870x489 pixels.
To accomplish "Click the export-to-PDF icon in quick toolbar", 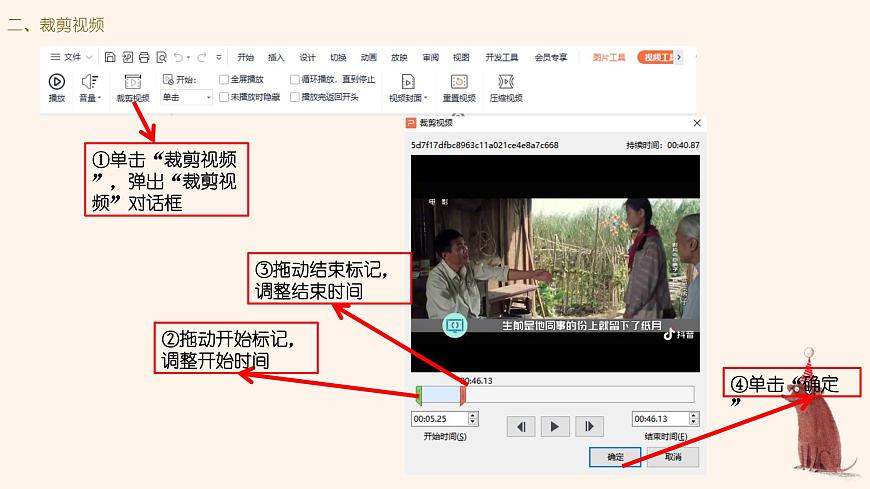I will tap(128, 57).
